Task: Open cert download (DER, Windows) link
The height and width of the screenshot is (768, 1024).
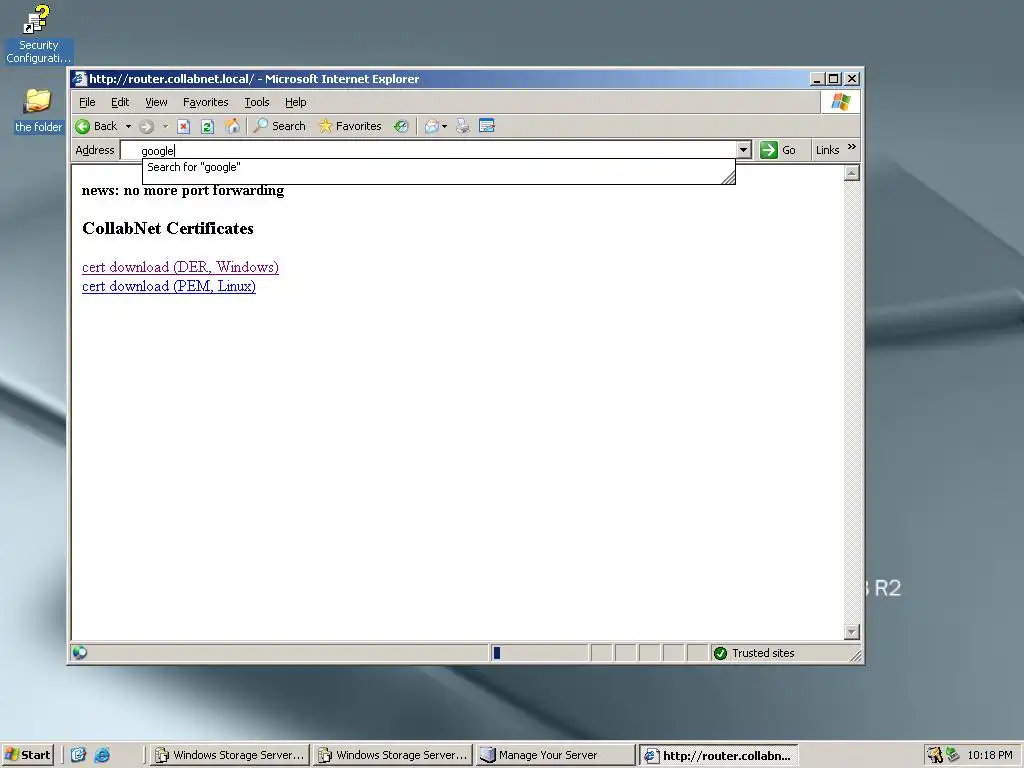Action: coord(180,267)
